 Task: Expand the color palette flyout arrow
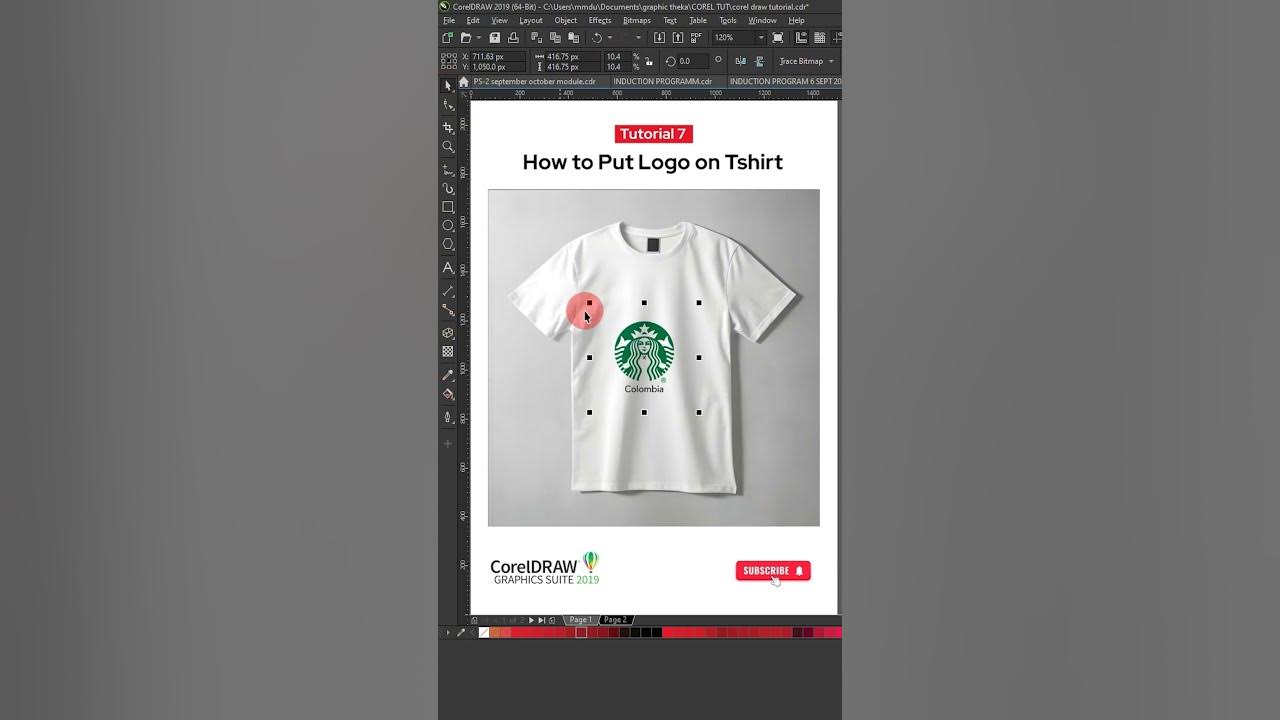[x=448, y=632]
